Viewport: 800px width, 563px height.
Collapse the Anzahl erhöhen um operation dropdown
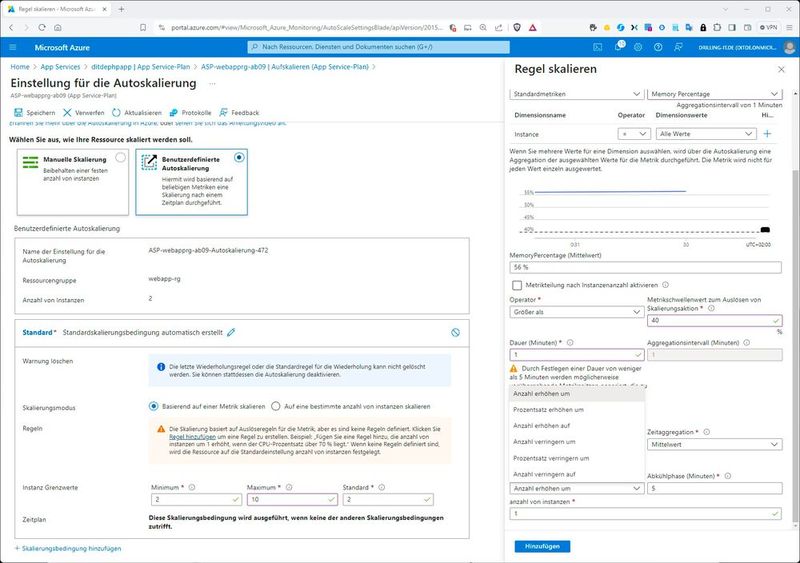point(577,488)
